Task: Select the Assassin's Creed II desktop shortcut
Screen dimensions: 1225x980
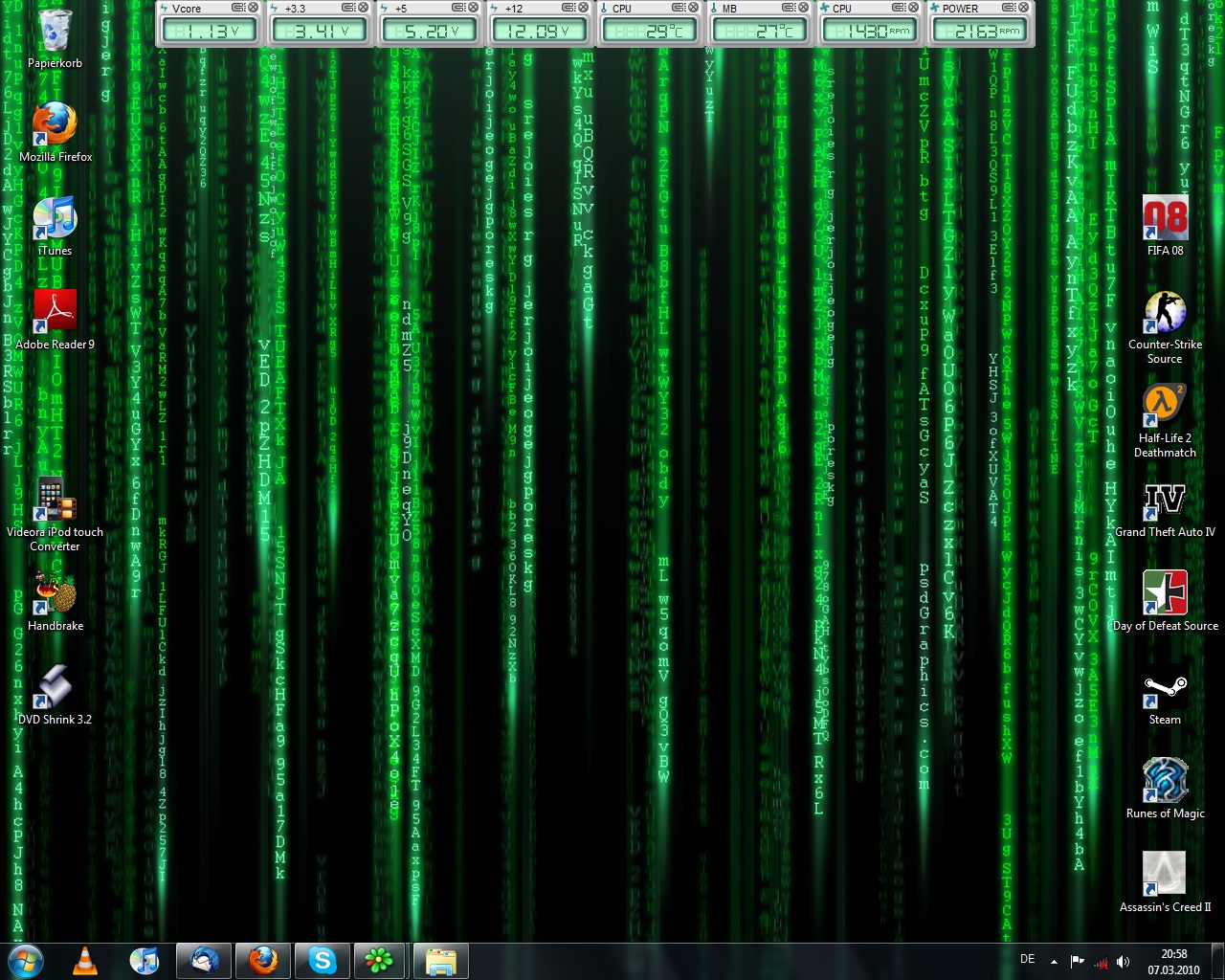Action: [x=1165, y=882]
